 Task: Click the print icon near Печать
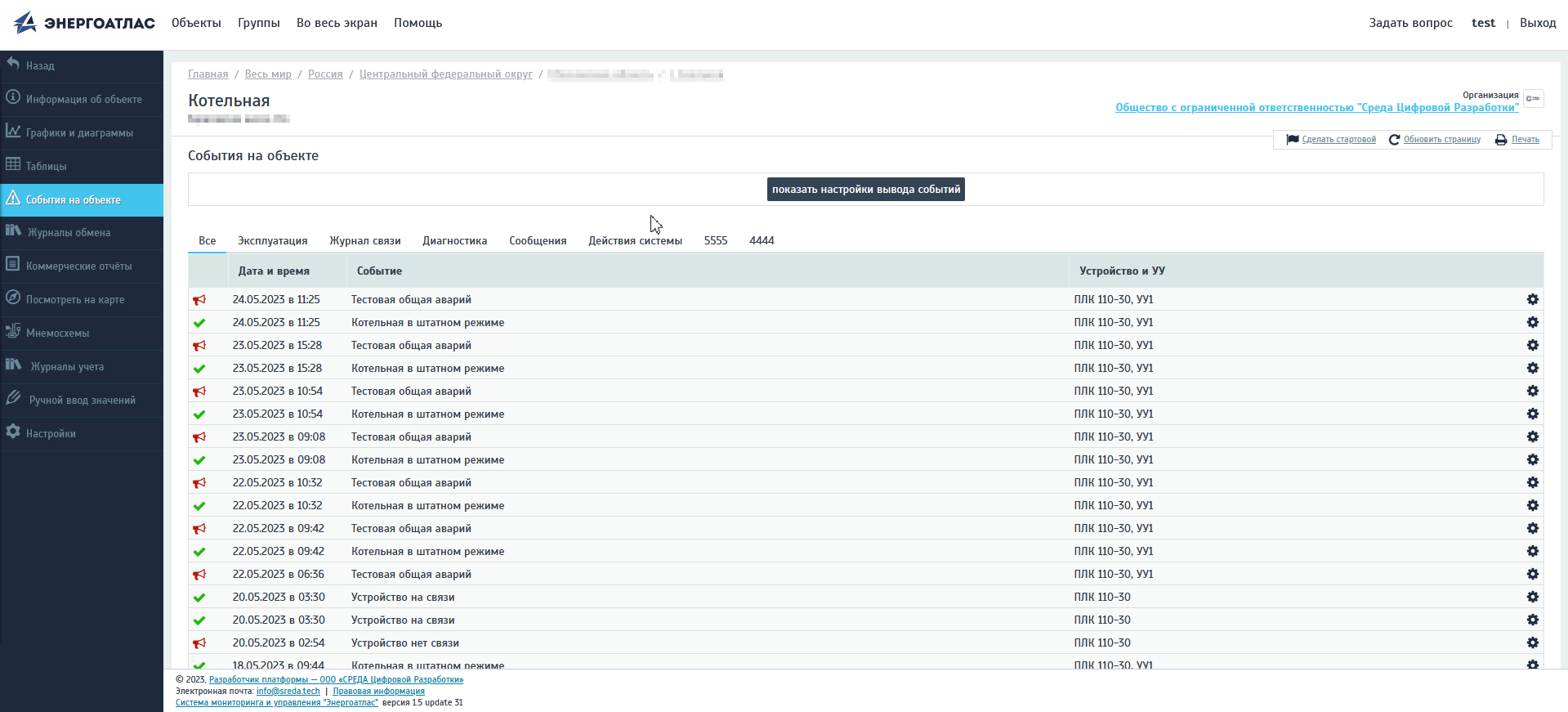pos(1501,140)
